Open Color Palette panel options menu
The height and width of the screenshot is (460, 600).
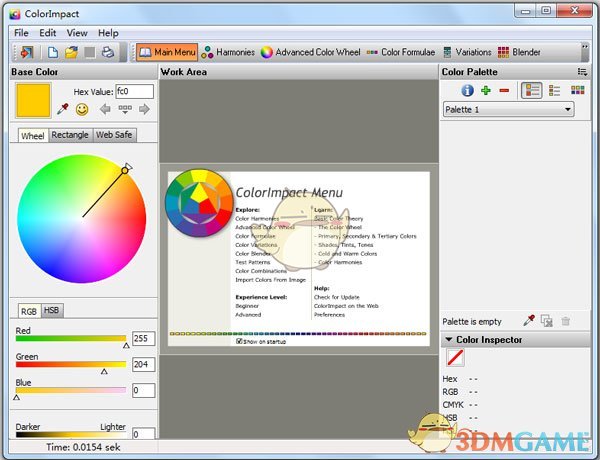[x=582, y=72]
